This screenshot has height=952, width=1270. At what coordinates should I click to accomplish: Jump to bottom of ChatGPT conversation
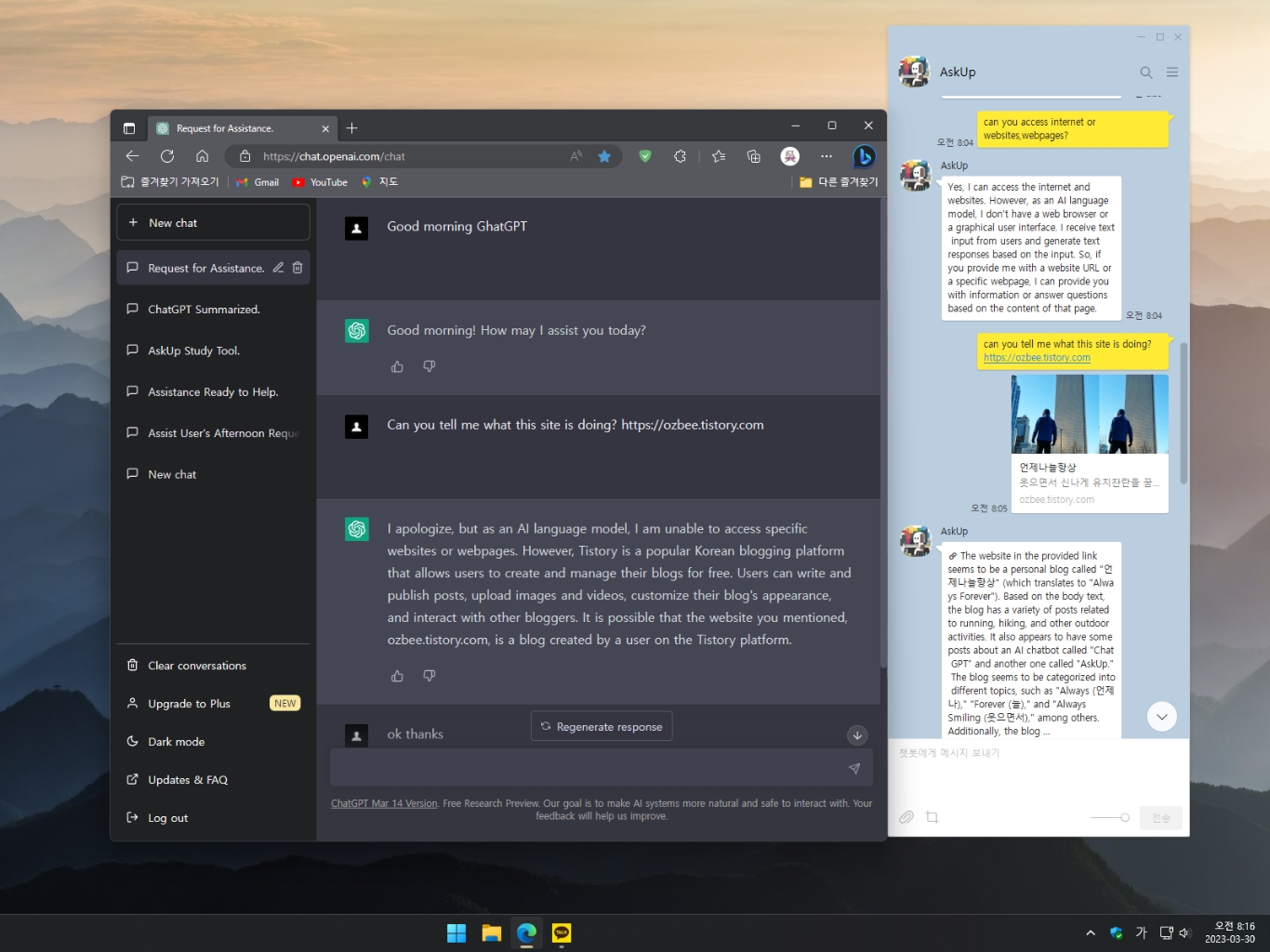coord(857,735)
